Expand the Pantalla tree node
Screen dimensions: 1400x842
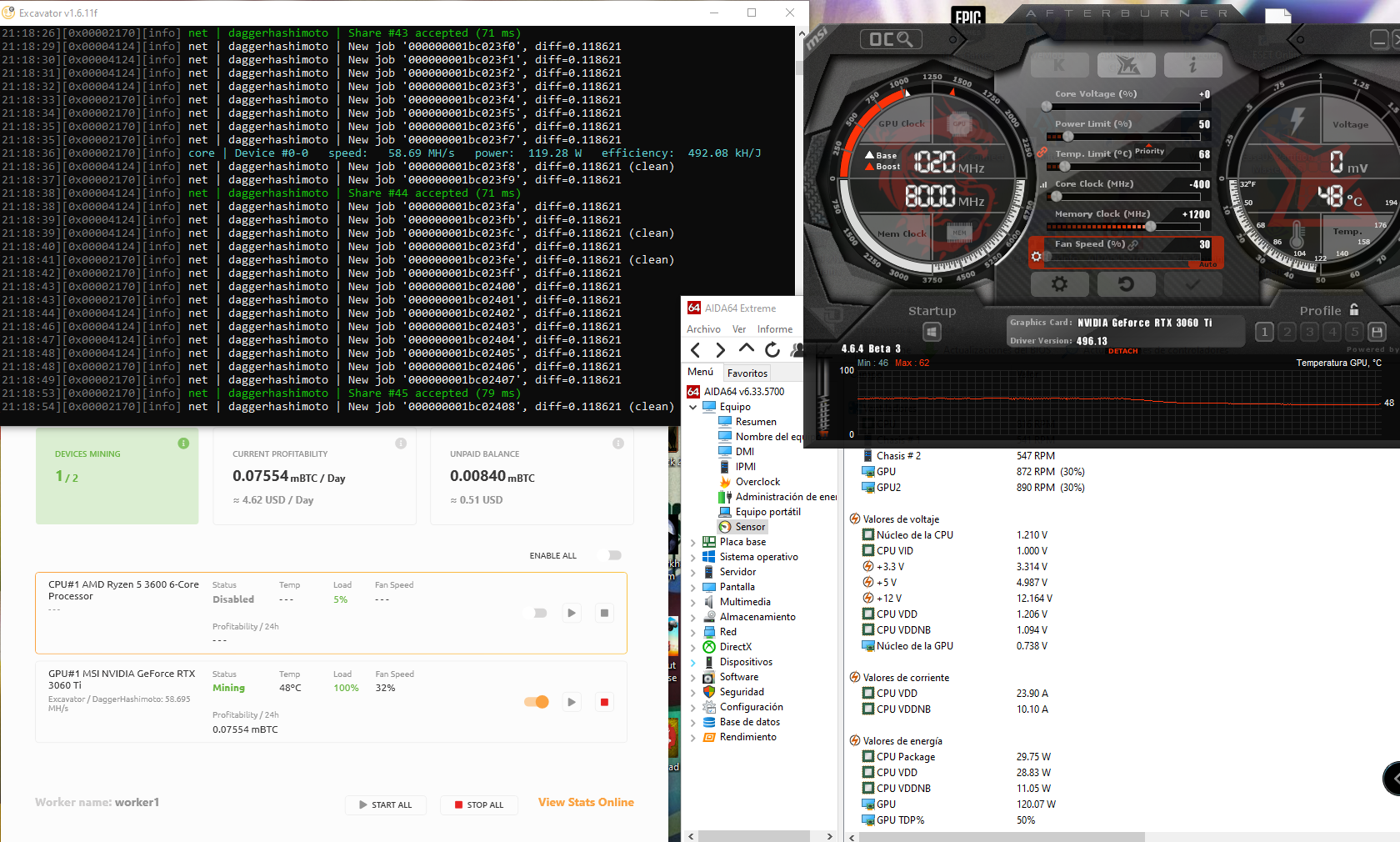pos(693,587)
